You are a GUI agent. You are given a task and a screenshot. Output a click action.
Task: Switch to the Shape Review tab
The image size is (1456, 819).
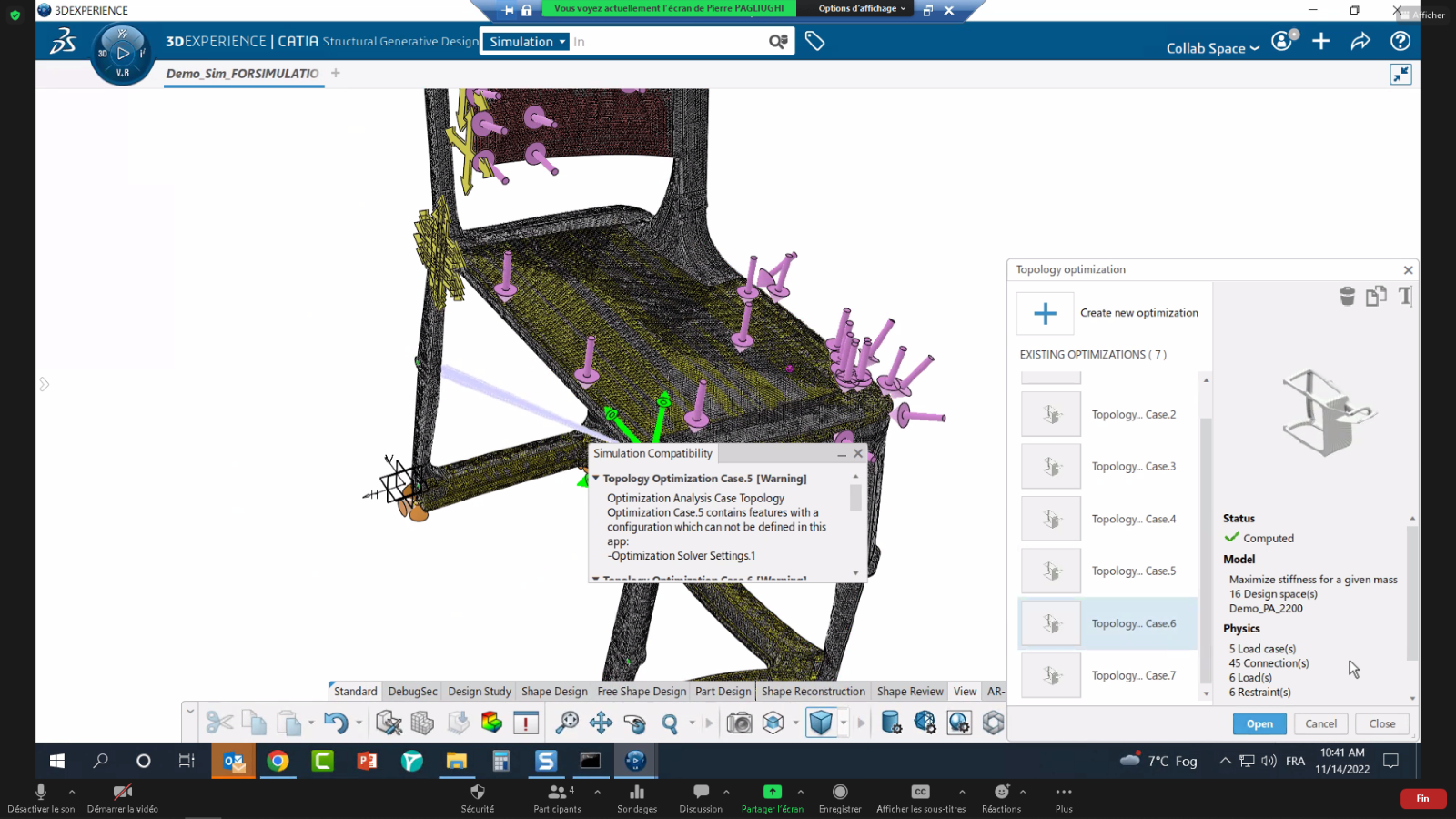pos(910,692)
